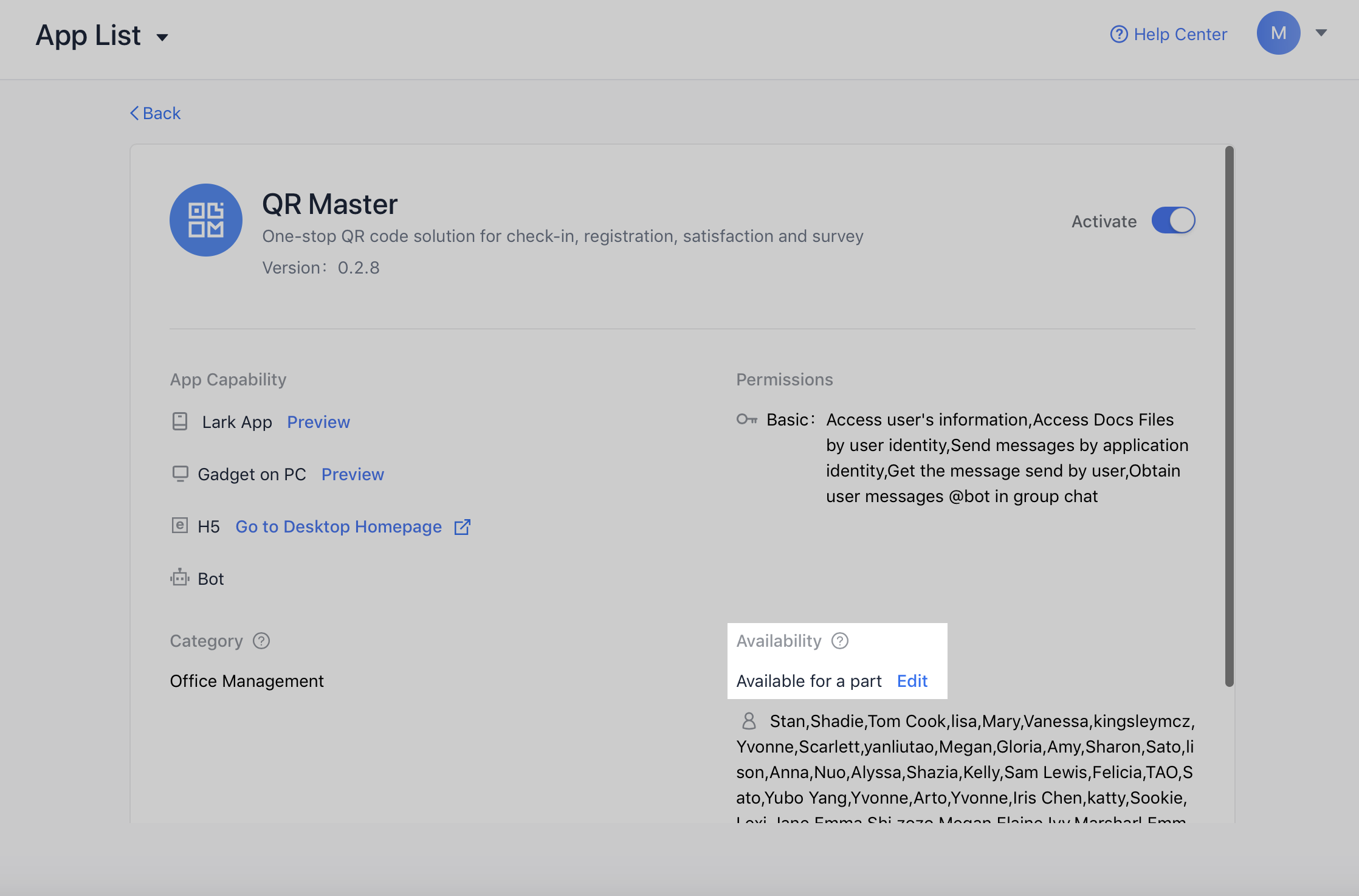This screenshot has height=896, width=1359.
Task: Preview the Gadget on PC capability
Action: pos(353,474)
